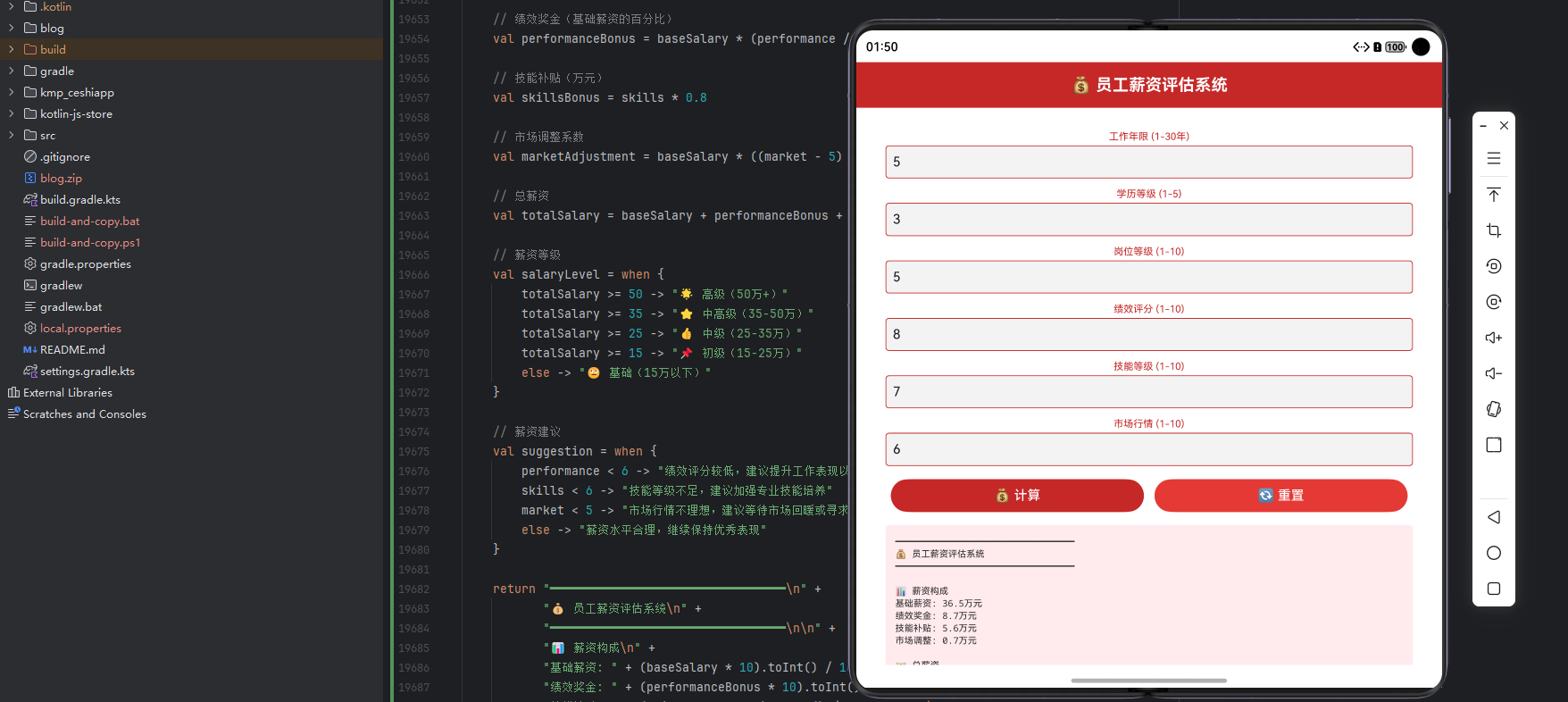This screenshot has height=702, width=1568.
Task: Rotate the emulator clockwise
Action: pyautogui.click(x=1494, y=302)
